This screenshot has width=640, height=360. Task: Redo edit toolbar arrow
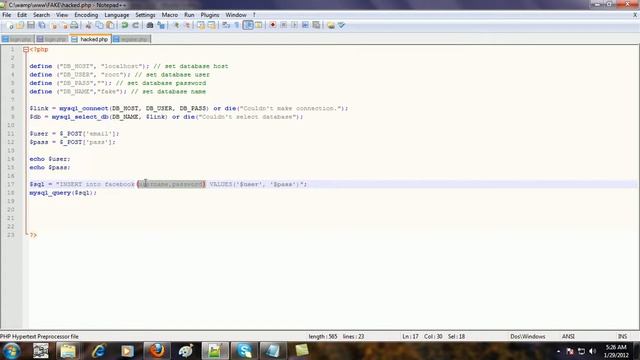136,25
